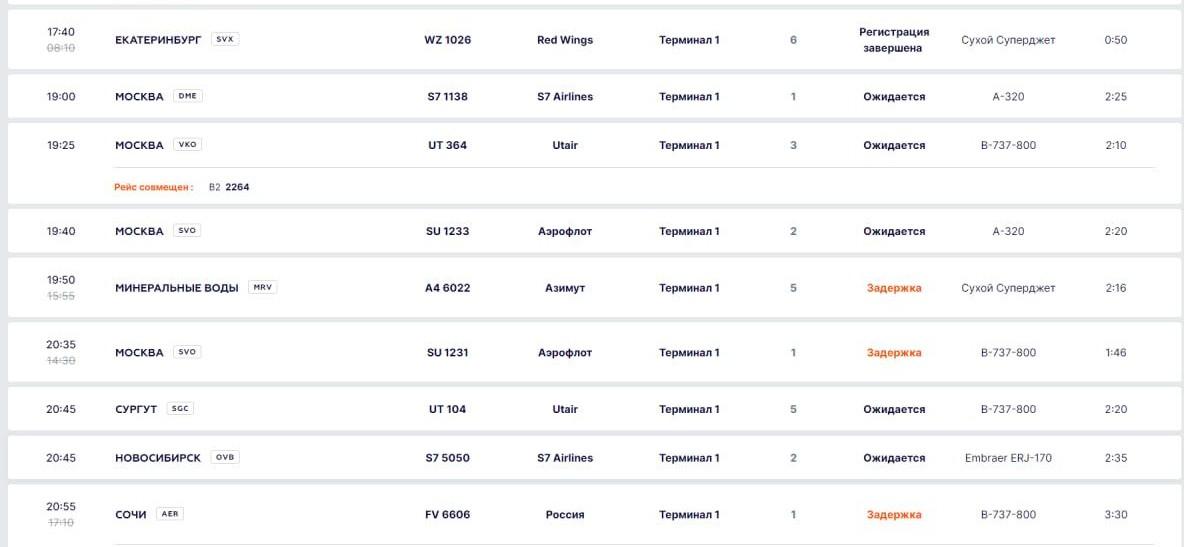This screenshot has width=1184, height=547.
Task: Click the DME airport code badge
Action: 187,97
